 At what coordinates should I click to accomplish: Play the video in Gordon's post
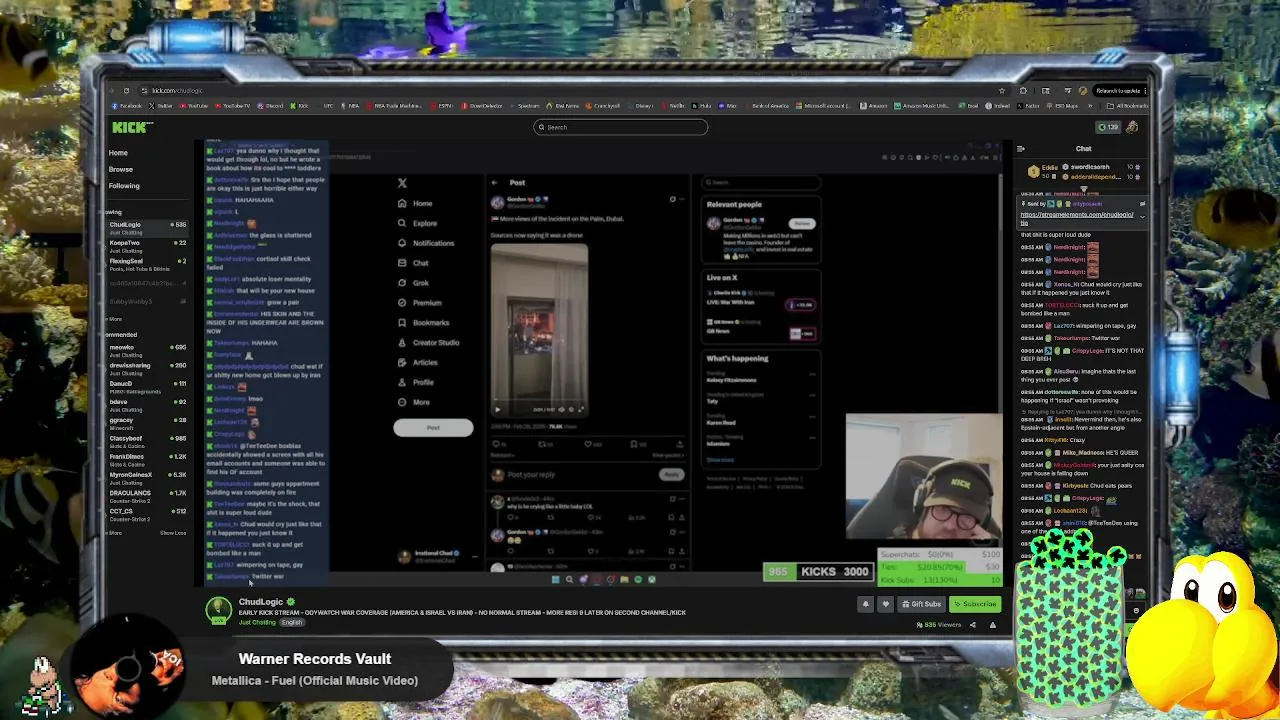(x=498, y=408)
